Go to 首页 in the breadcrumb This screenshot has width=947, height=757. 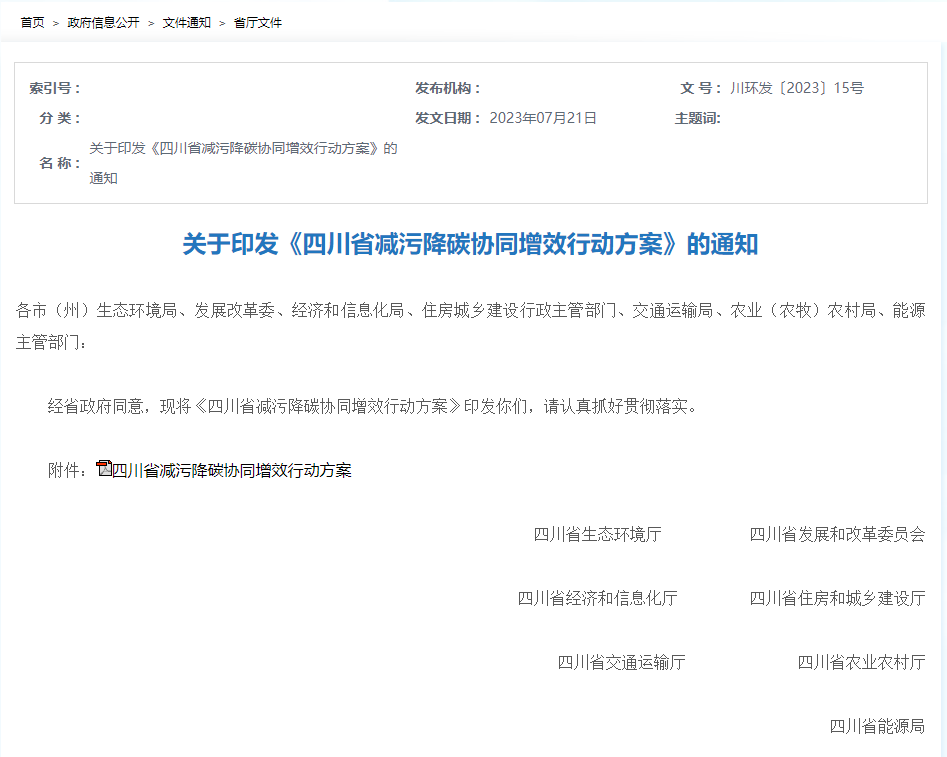(x=32, y=22)
